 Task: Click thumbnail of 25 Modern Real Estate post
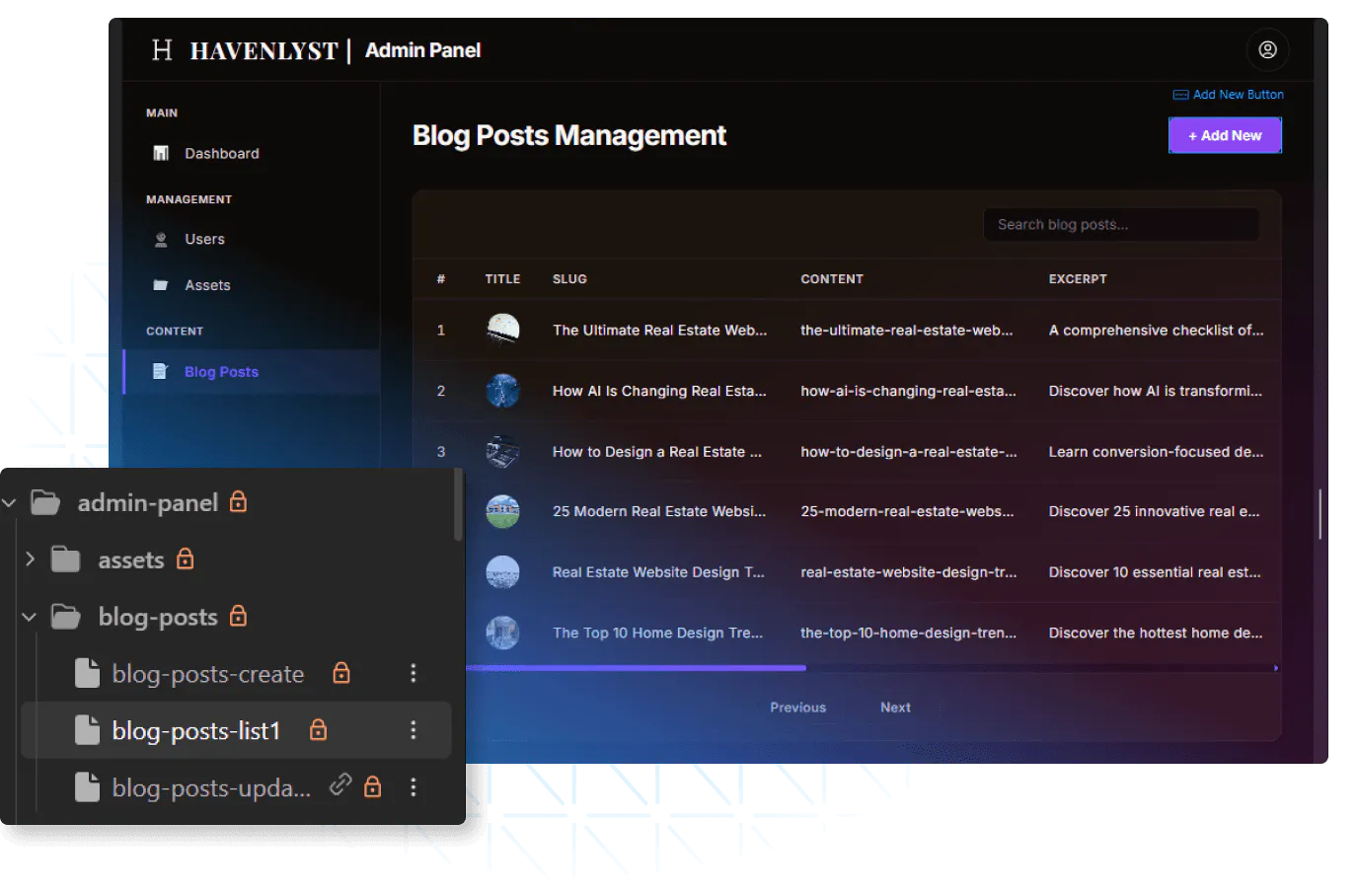coord(503,511)
